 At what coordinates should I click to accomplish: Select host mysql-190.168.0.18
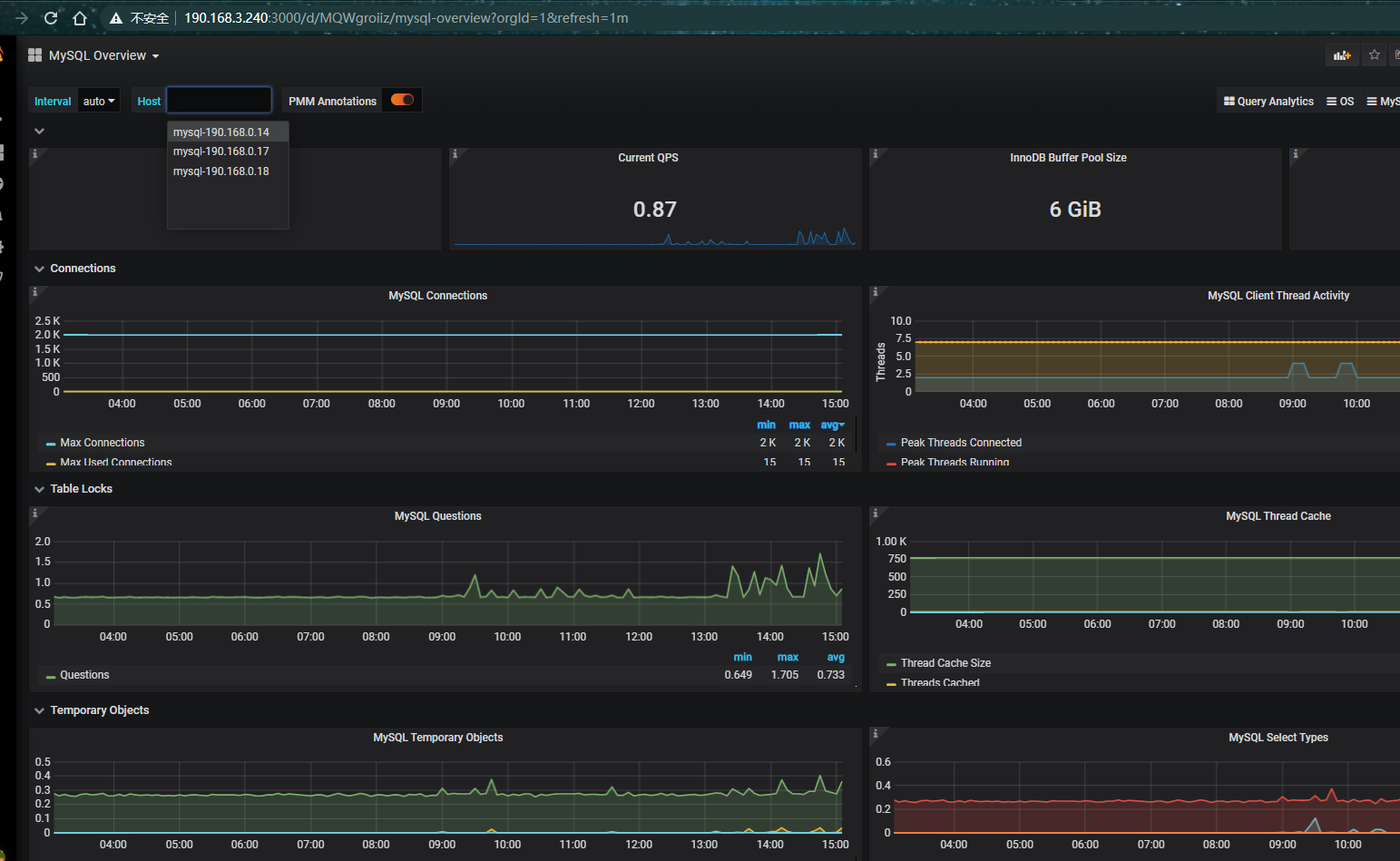[x=228, y=171]
